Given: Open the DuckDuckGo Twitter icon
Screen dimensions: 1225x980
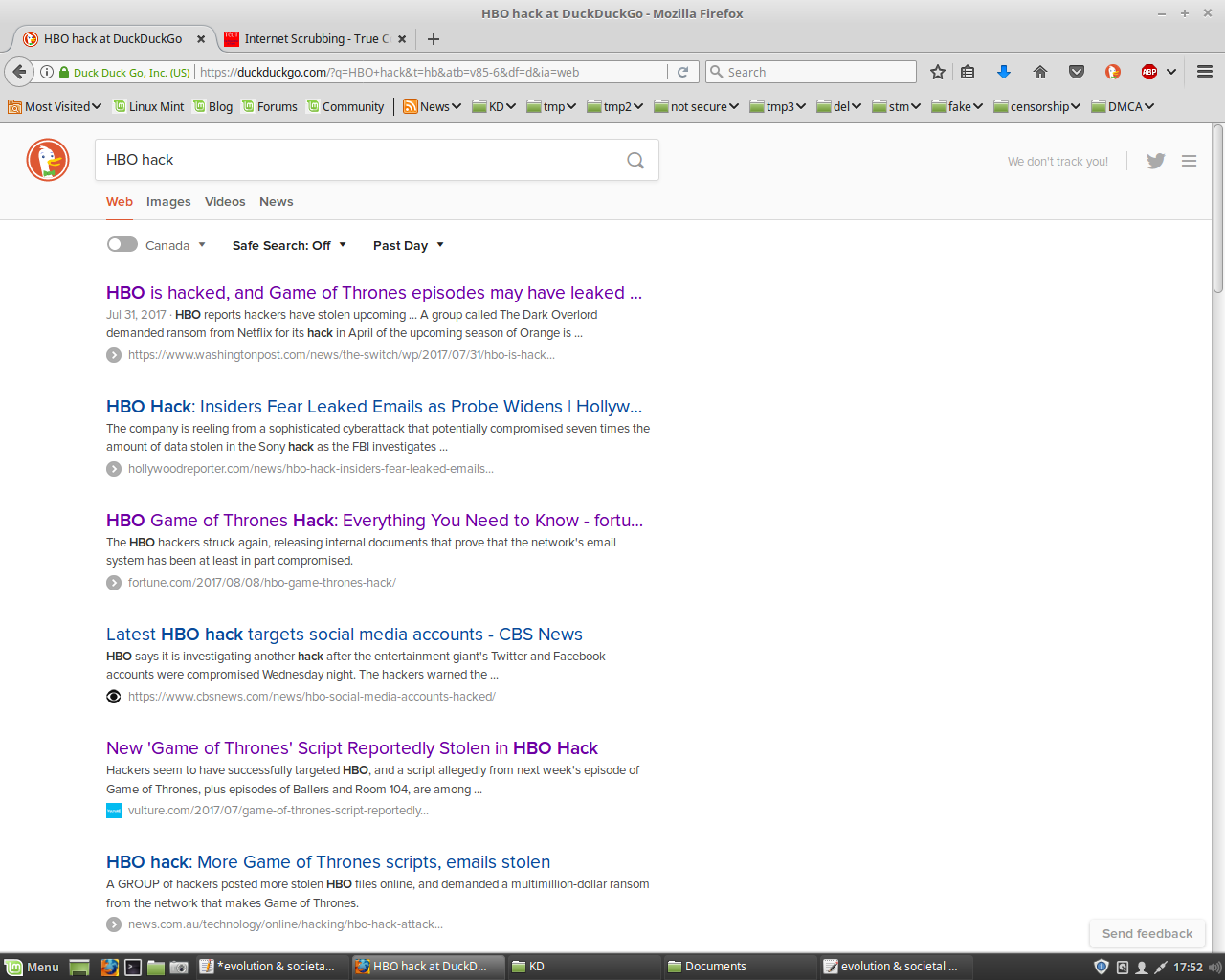Looking at the screenshot, I should click(1156, 161).
